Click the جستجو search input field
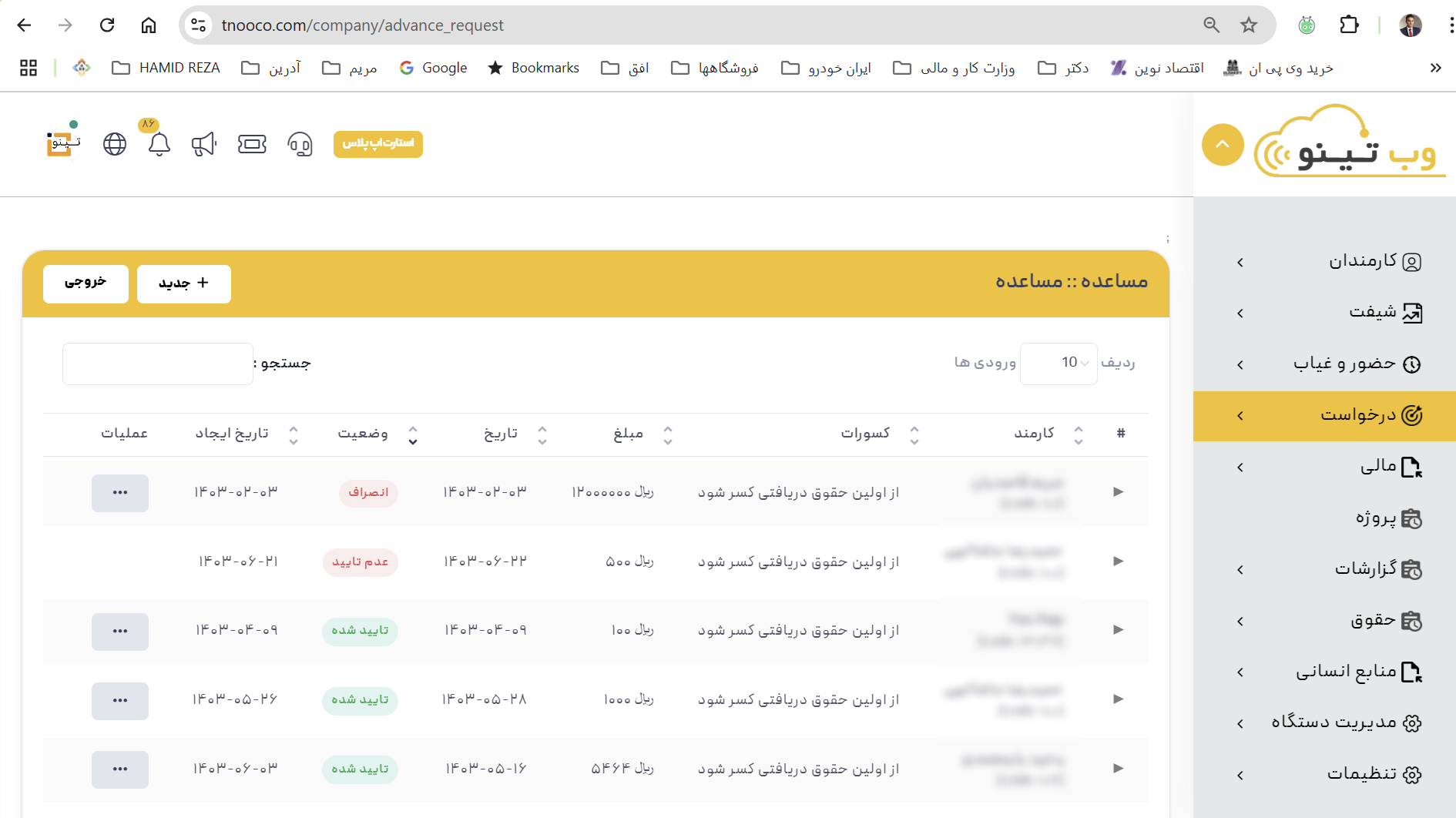Screen dimensions: 1456x818 pos(158,364)
